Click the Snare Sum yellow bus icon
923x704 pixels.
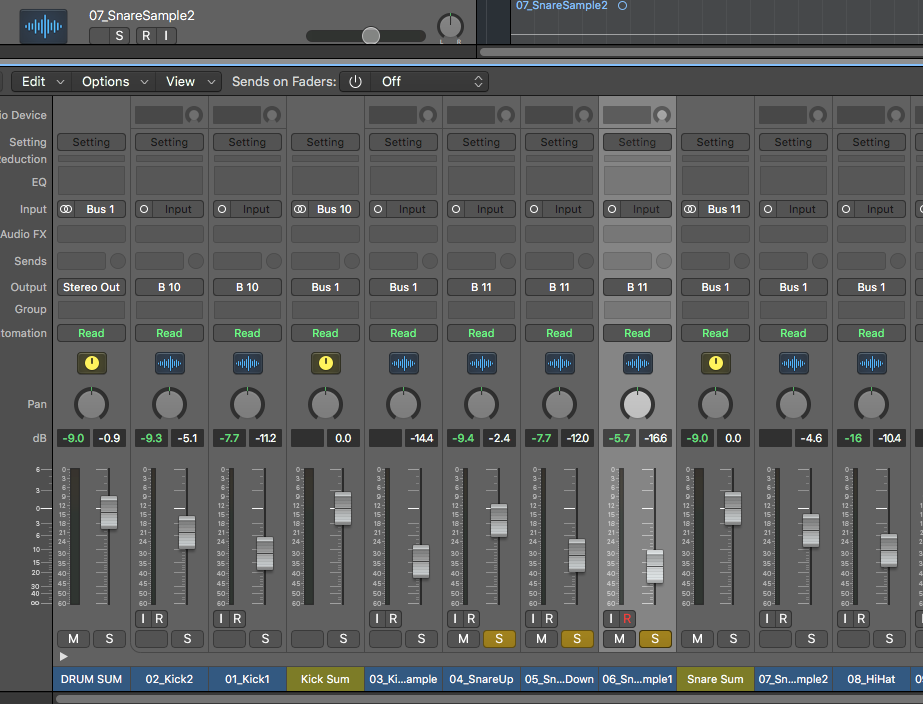pyautogui.click(x=715, y=363)
